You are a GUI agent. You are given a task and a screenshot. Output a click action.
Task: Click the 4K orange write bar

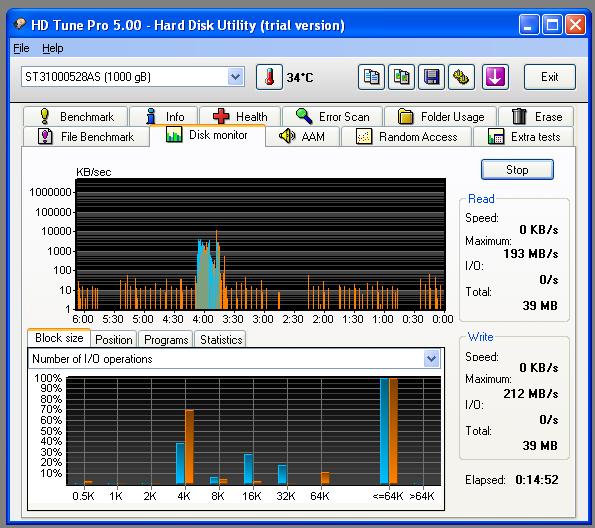(x=189, y=447)
